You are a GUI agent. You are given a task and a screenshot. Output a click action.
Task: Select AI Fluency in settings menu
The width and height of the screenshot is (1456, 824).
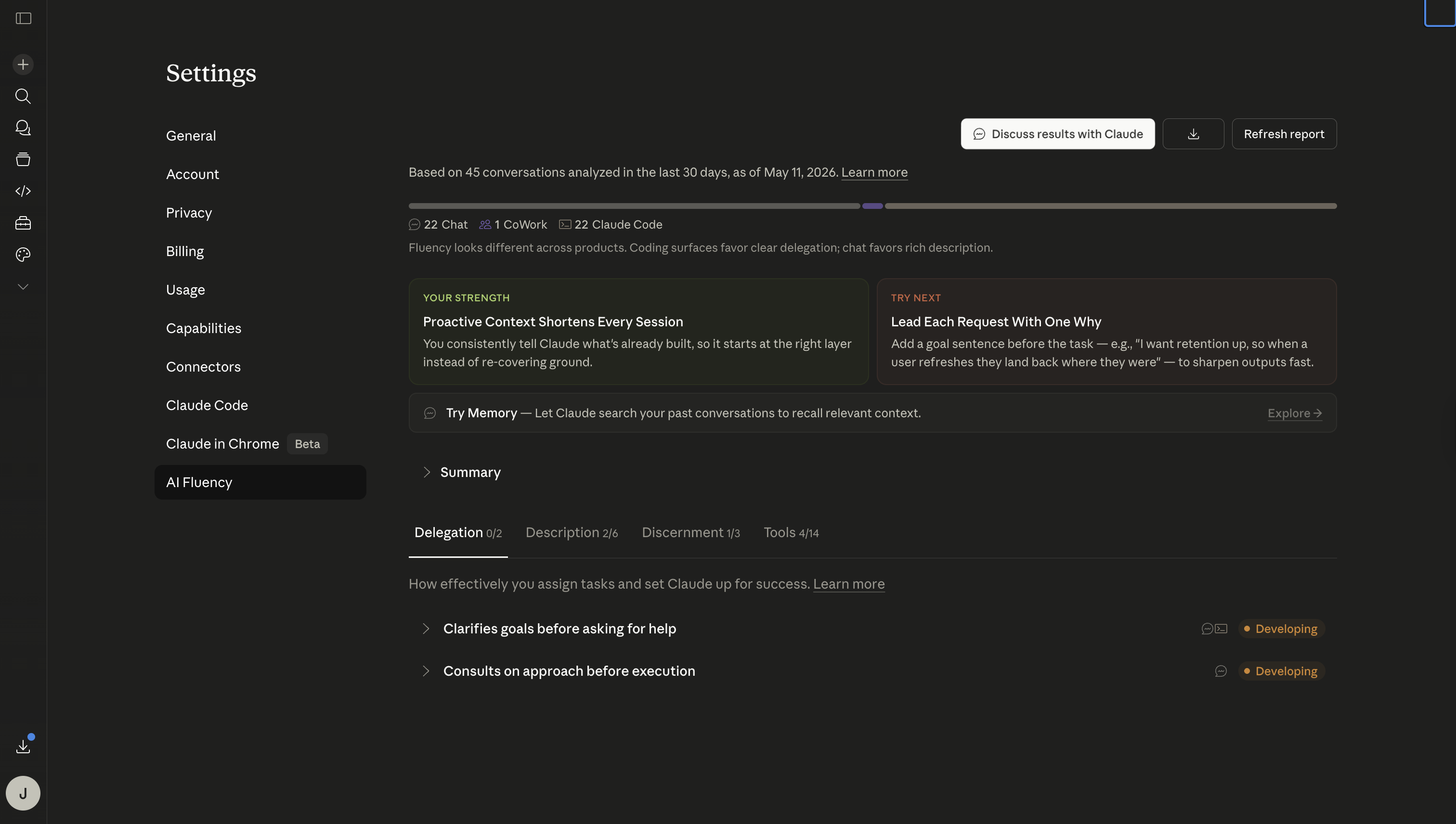pyautogui.click(x=260, y=482)
